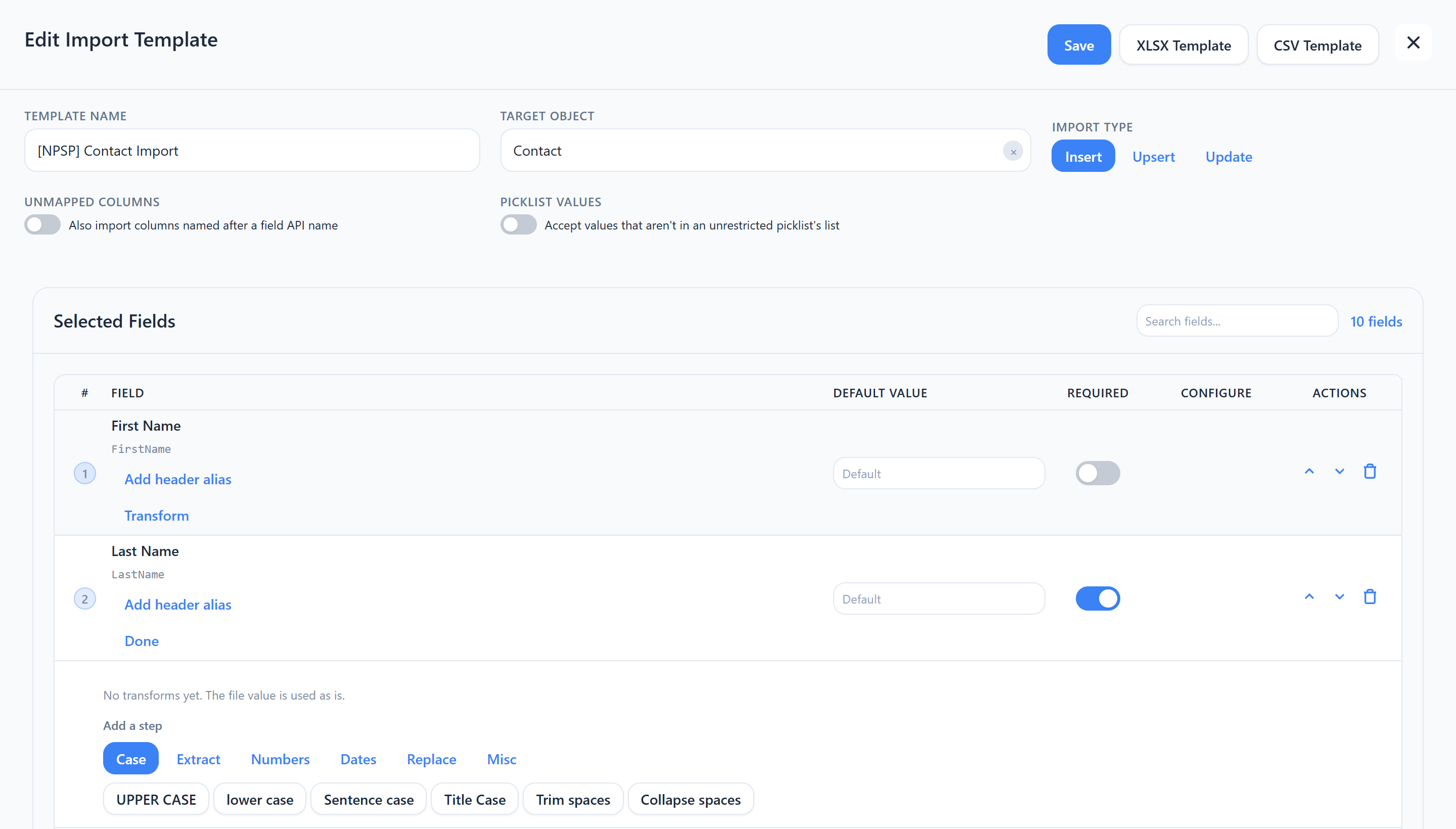Download the CSV Template
Image resolution: width=1456 pixels, height=829 pixels.
[x=1317, y=45]
